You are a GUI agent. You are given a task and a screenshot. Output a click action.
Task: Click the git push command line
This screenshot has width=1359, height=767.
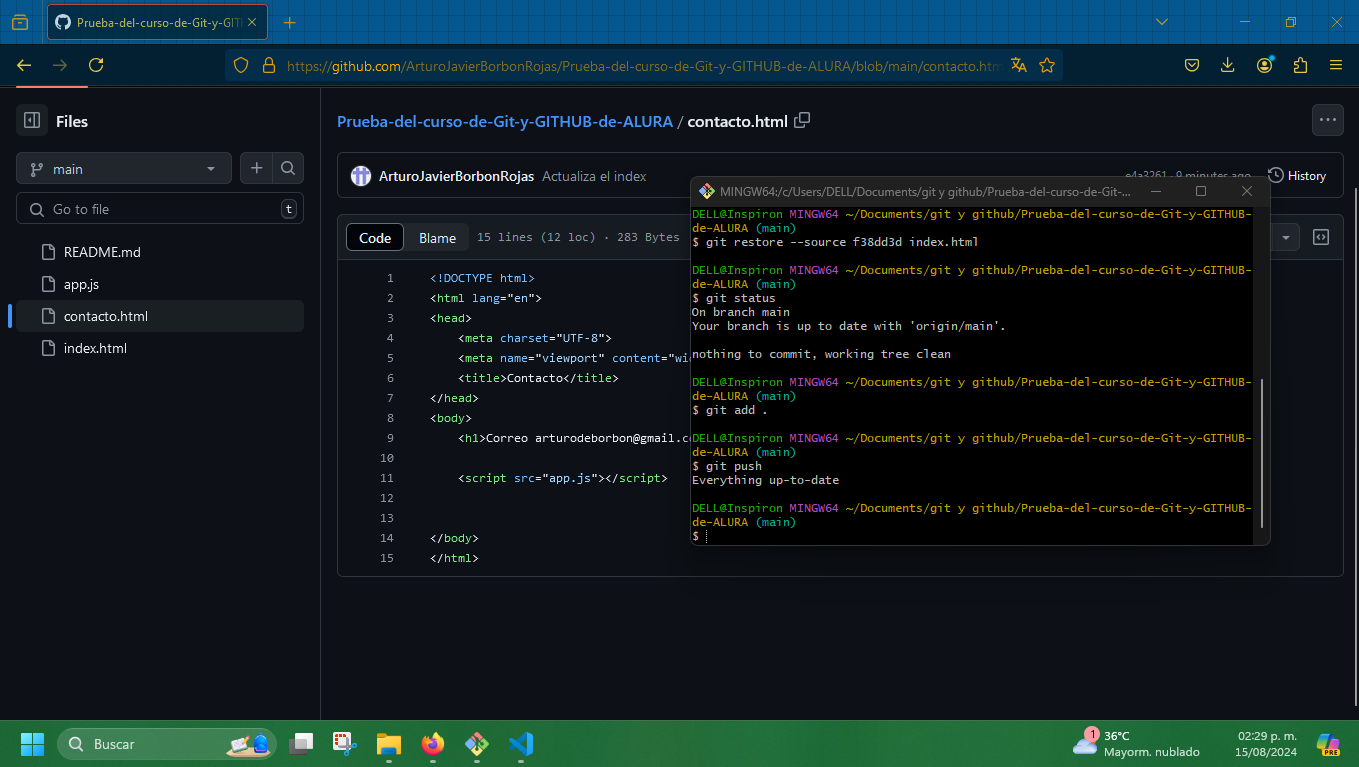point(727,466)
